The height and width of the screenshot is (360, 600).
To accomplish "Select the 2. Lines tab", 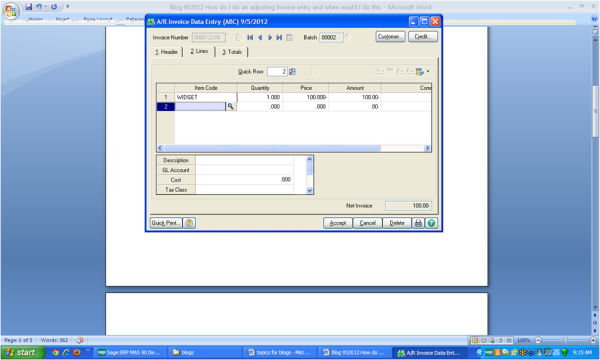I will coord(199,51).
